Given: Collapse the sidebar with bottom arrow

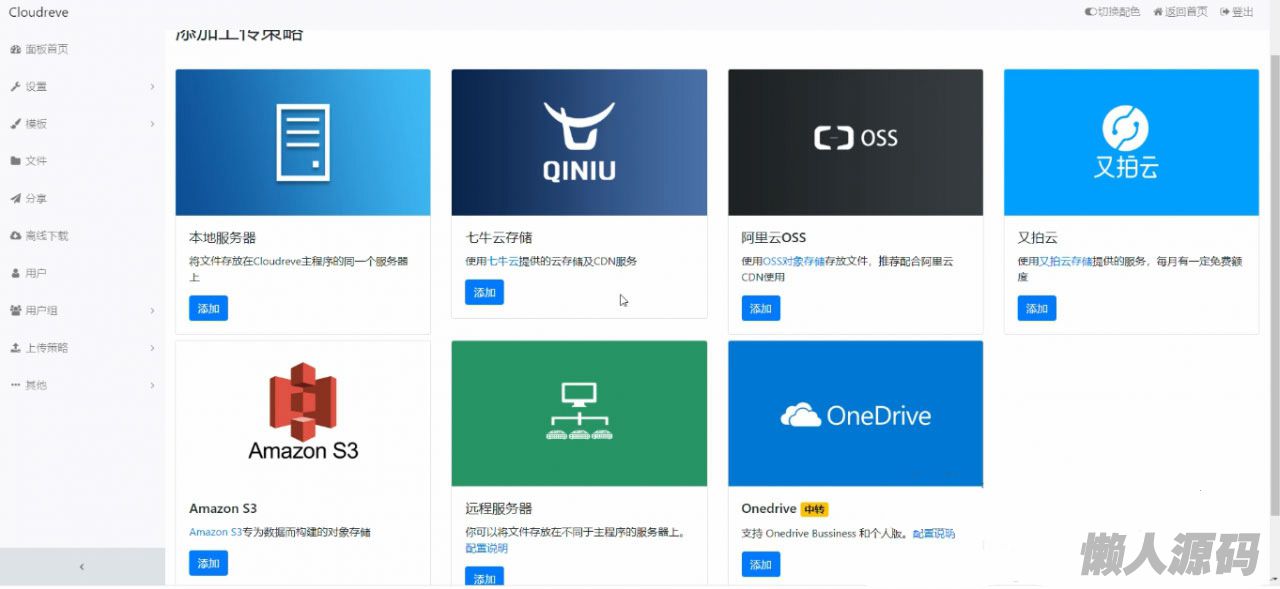Looking at the screenshot, I should click(82, 566).
